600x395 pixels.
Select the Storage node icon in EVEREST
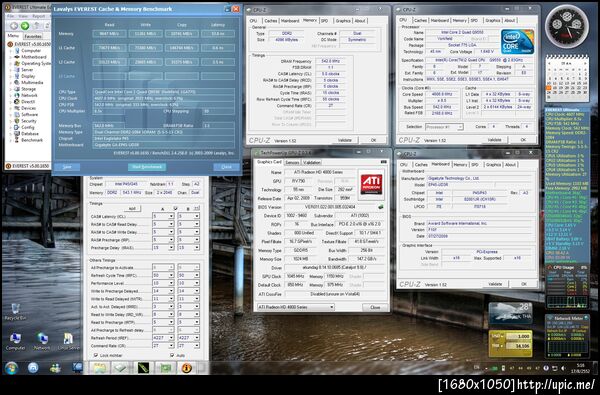[x=17, y=89]
